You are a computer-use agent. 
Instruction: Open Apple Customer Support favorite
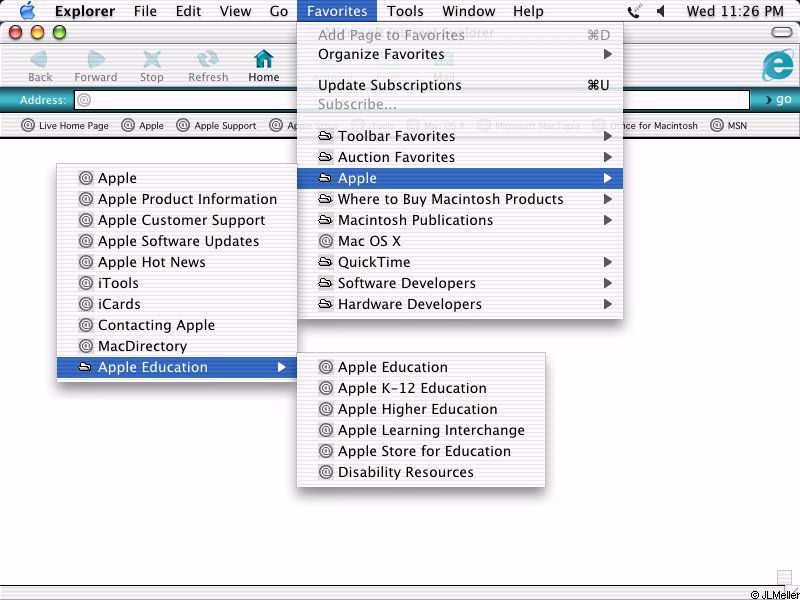tap(177, 220)
